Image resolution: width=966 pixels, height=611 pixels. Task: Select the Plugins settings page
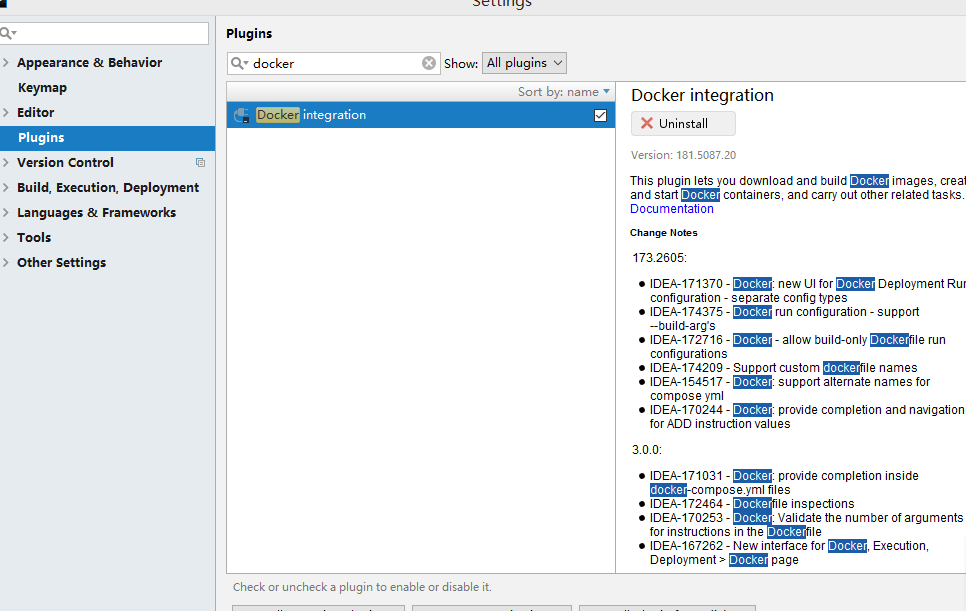(x=107, y=138)
